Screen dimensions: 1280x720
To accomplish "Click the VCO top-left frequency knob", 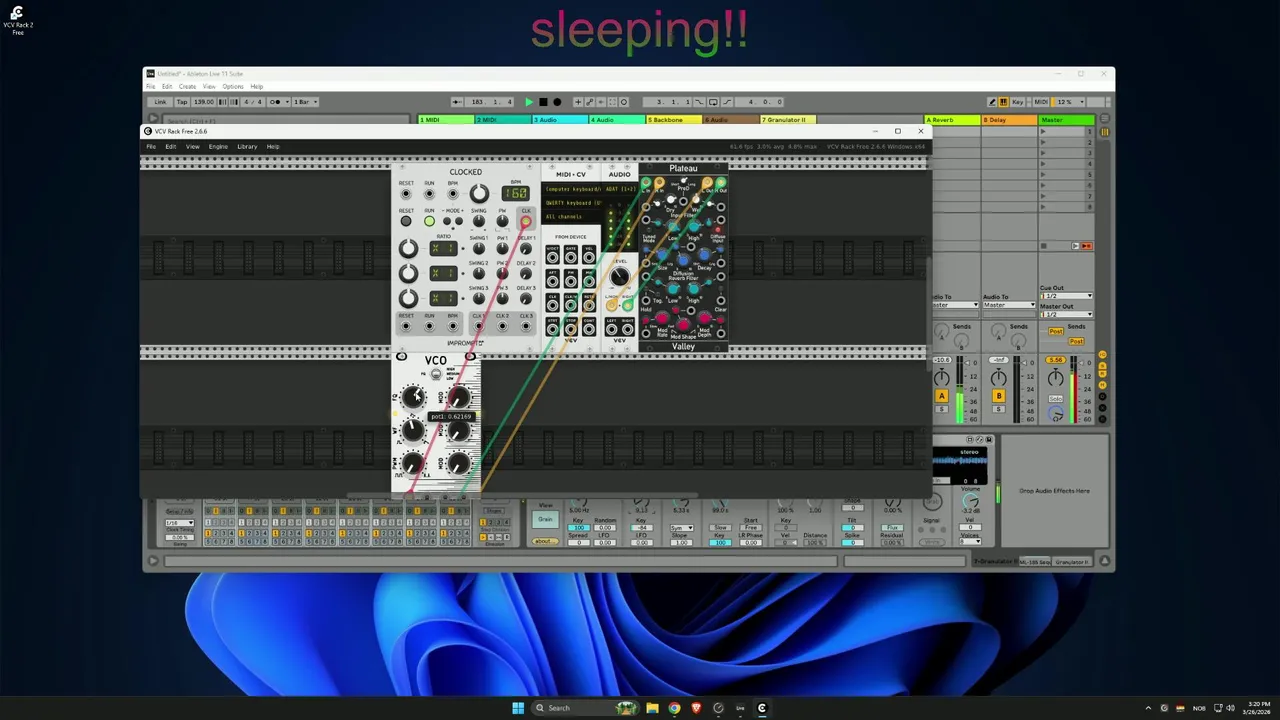I will 412,396.
